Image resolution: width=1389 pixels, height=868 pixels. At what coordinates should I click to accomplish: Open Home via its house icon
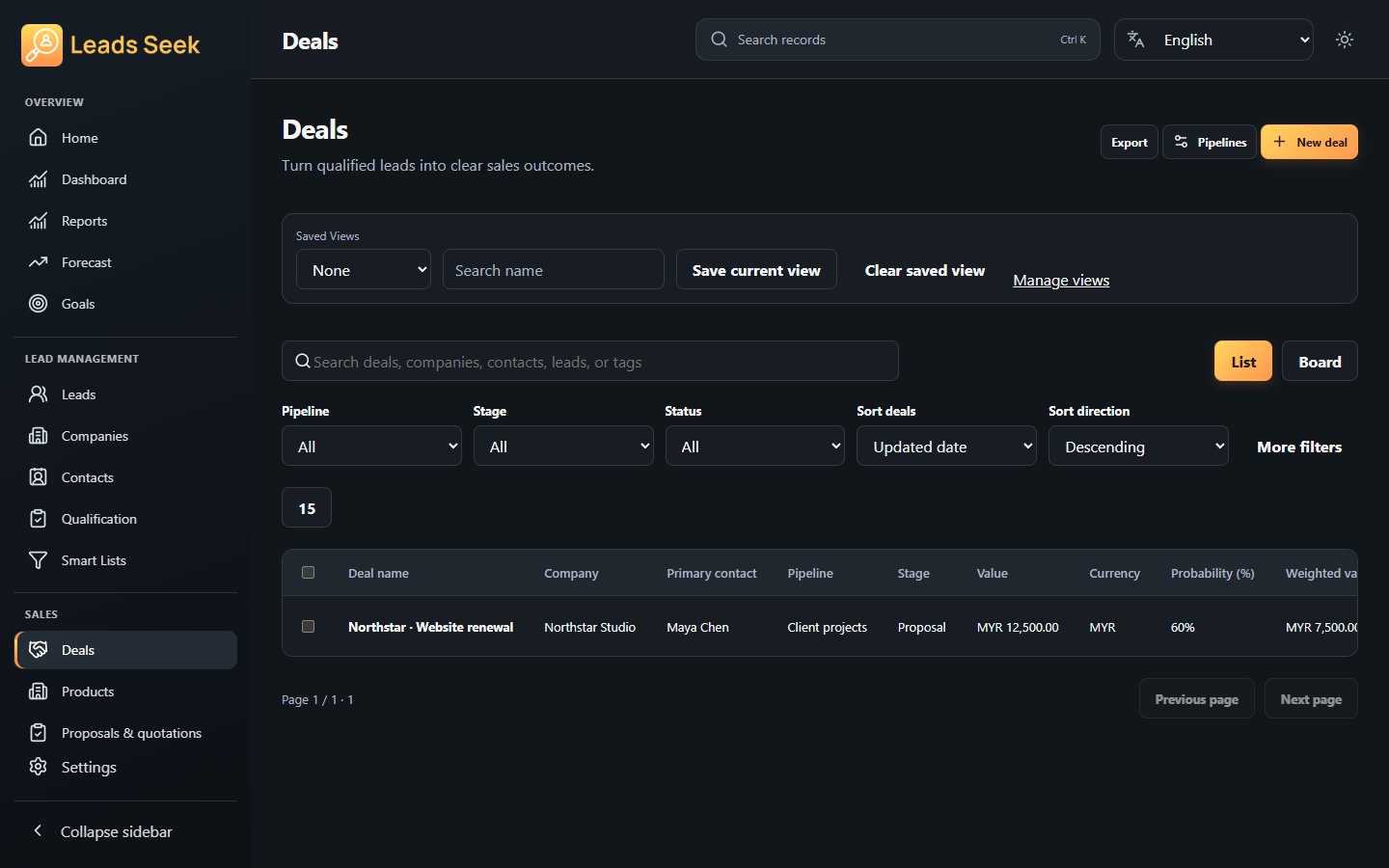pyautogui.click(x=39, y=138)
